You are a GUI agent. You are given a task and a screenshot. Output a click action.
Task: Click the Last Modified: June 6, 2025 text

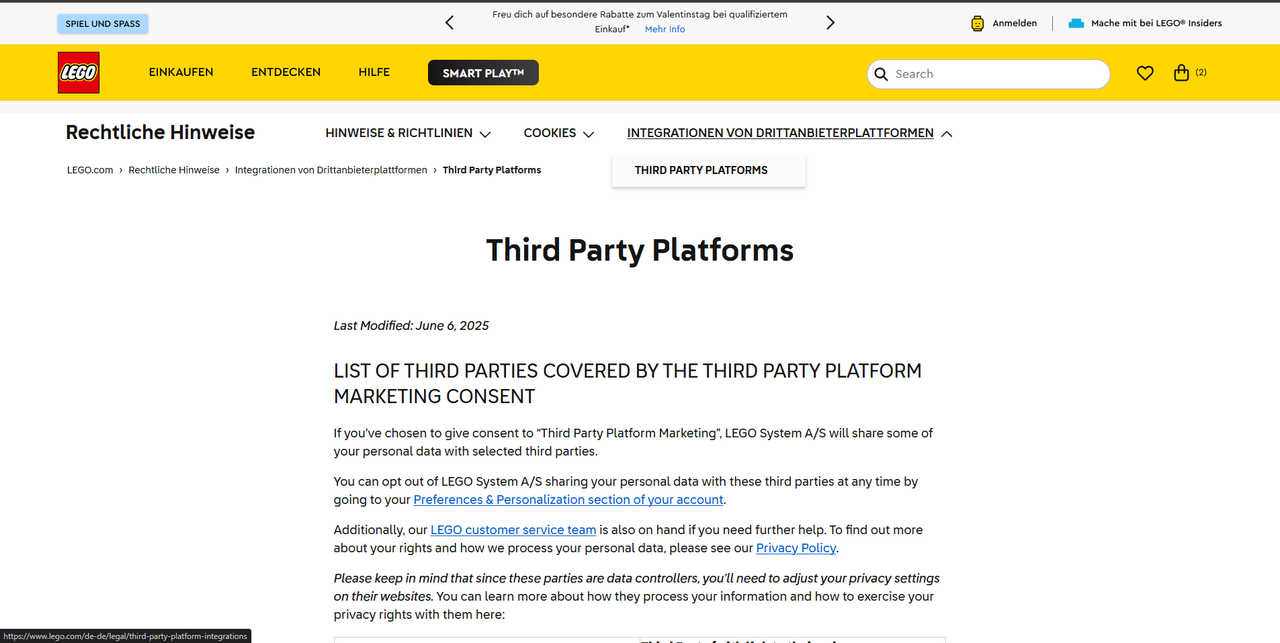click(x=411, y=326)
